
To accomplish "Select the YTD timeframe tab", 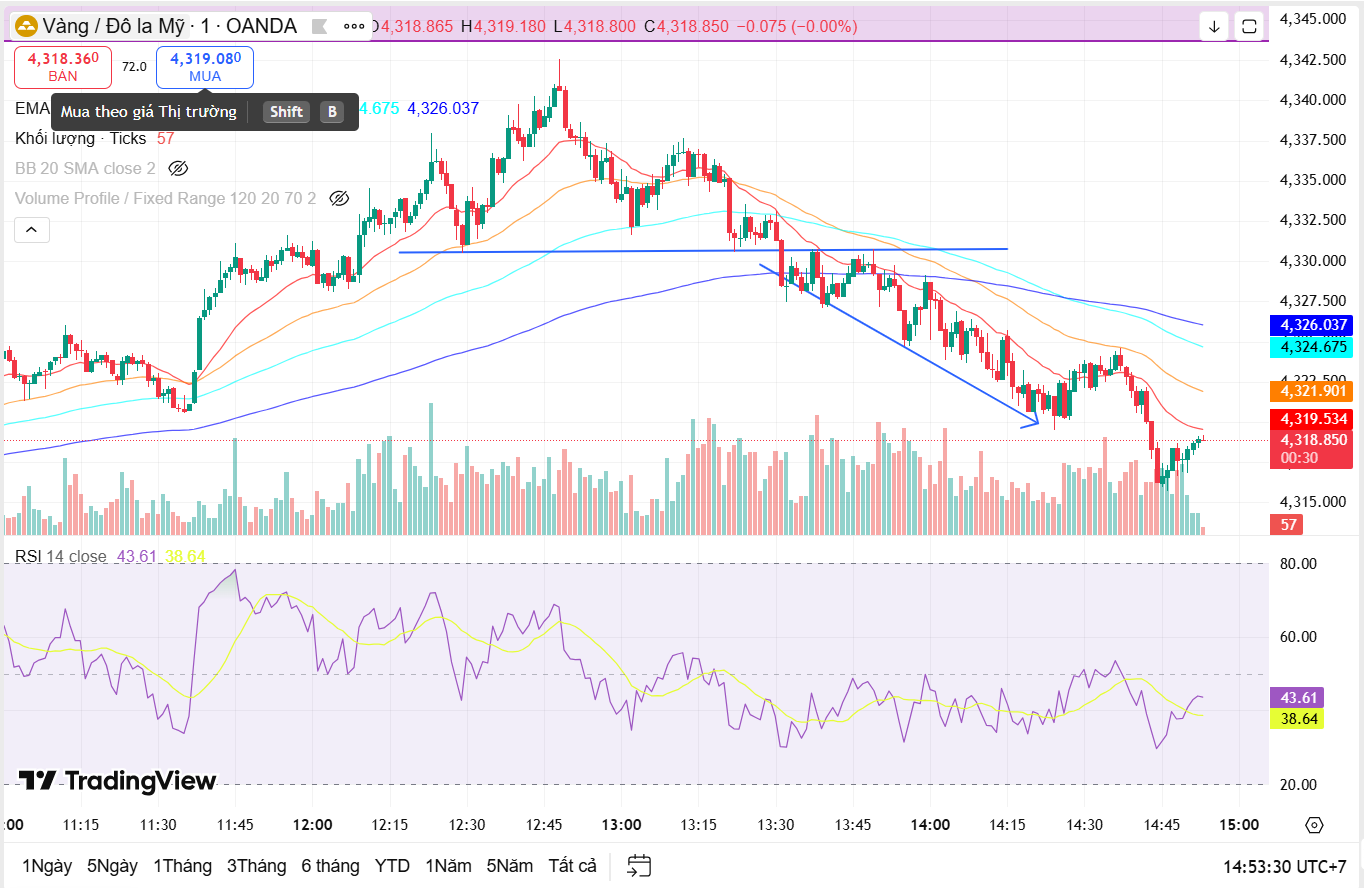I will pos(392,866).
